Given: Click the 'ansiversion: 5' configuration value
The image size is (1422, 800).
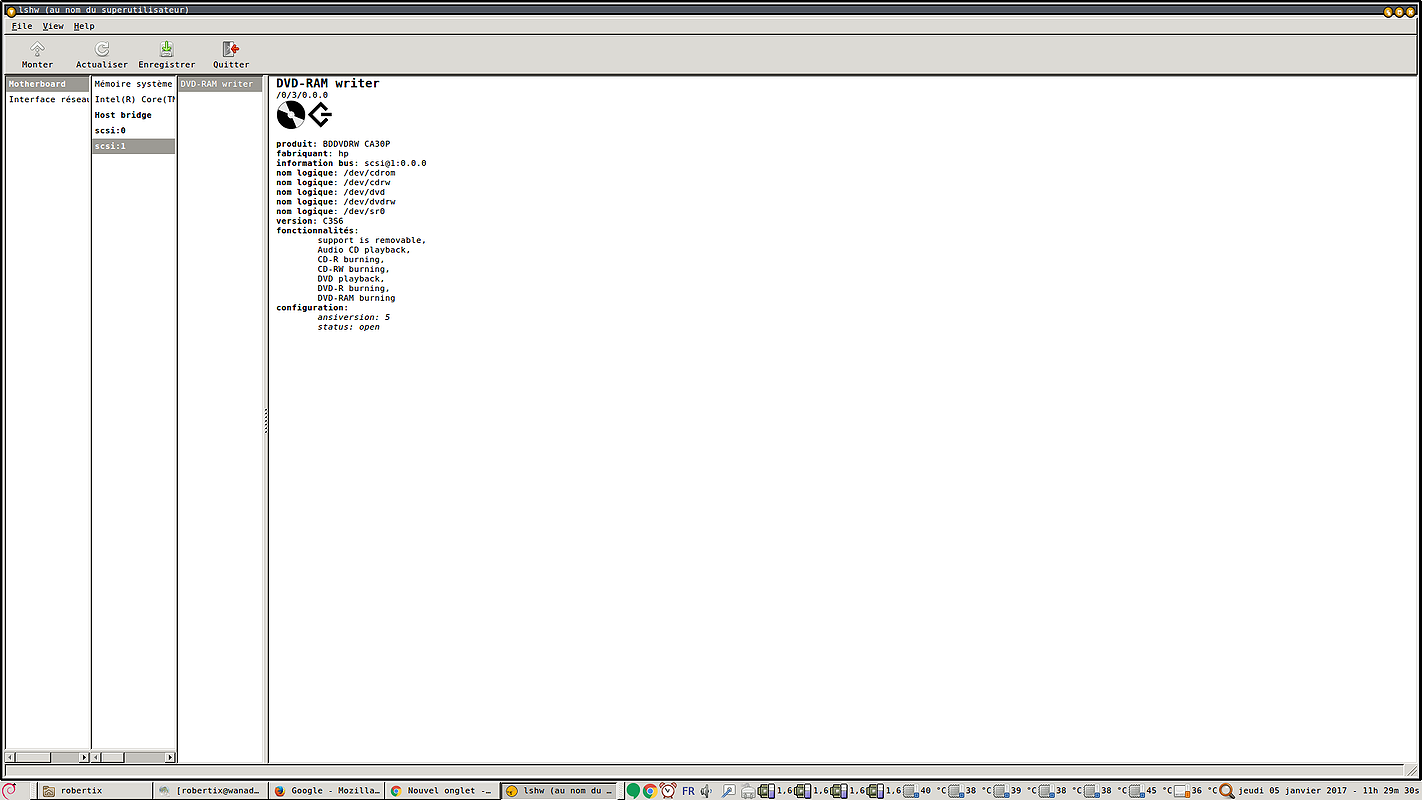Looking at the screenshot, I should (353, 317).
